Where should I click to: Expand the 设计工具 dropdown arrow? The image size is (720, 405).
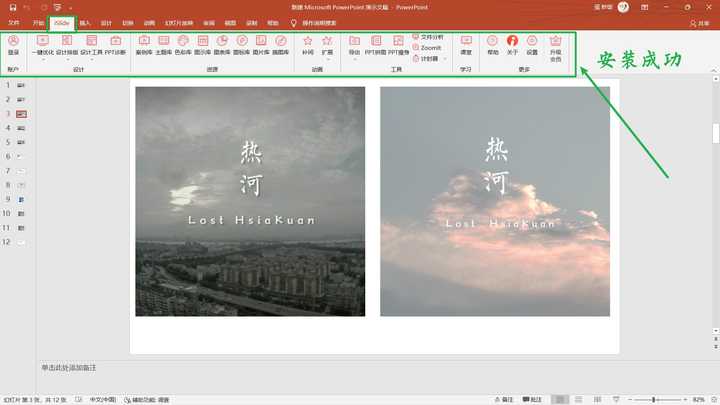tap(91, 60)
